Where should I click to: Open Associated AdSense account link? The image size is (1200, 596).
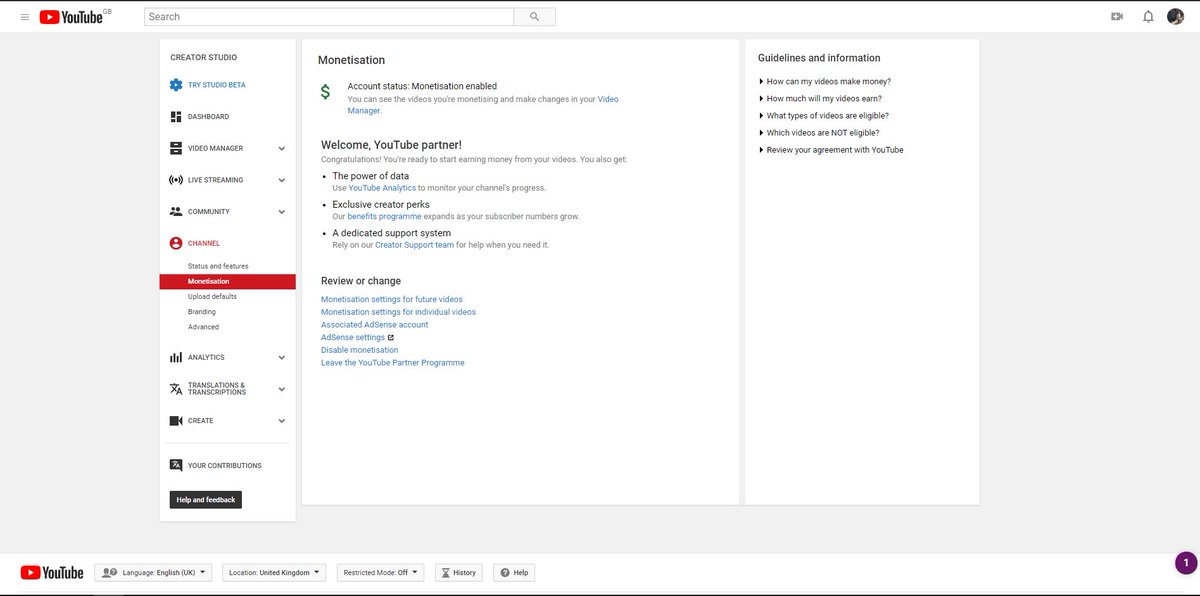[374, 325]
